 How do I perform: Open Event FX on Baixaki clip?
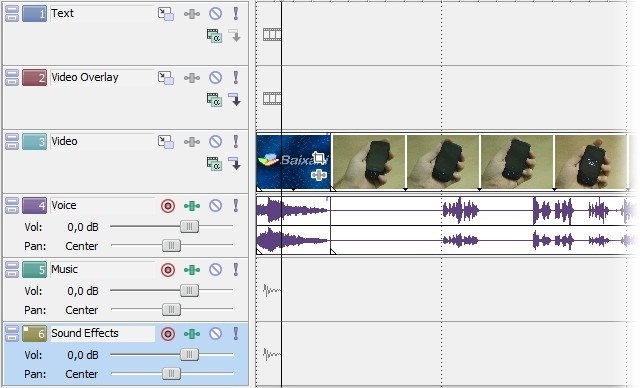coord(319,175)
